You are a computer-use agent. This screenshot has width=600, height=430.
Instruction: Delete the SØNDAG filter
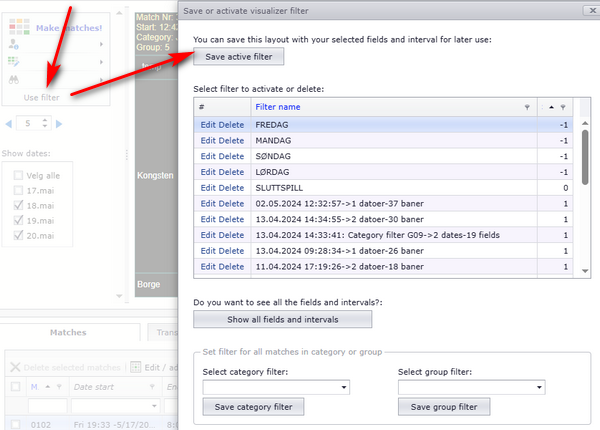tap(232, 156)
